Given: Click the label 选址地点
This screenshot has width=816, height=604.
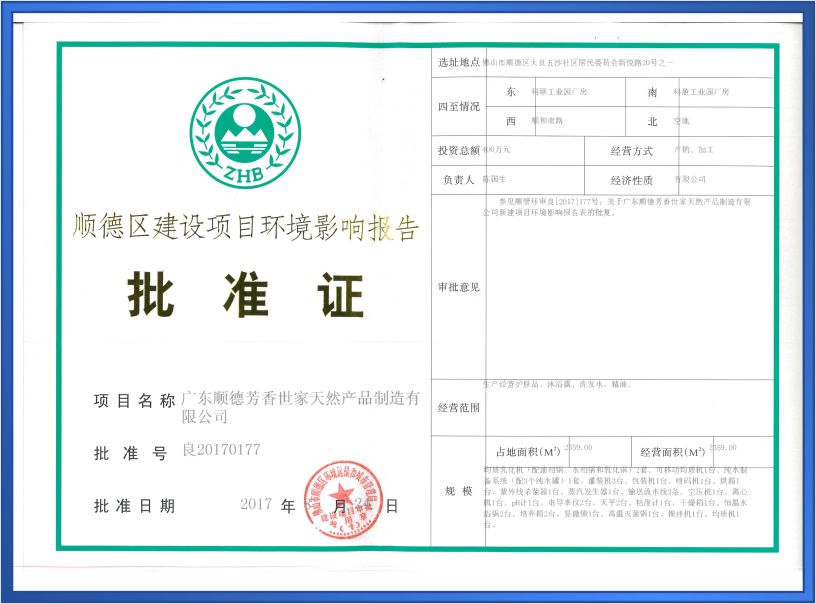Looking at the screenshot, I should coord(458,62).
